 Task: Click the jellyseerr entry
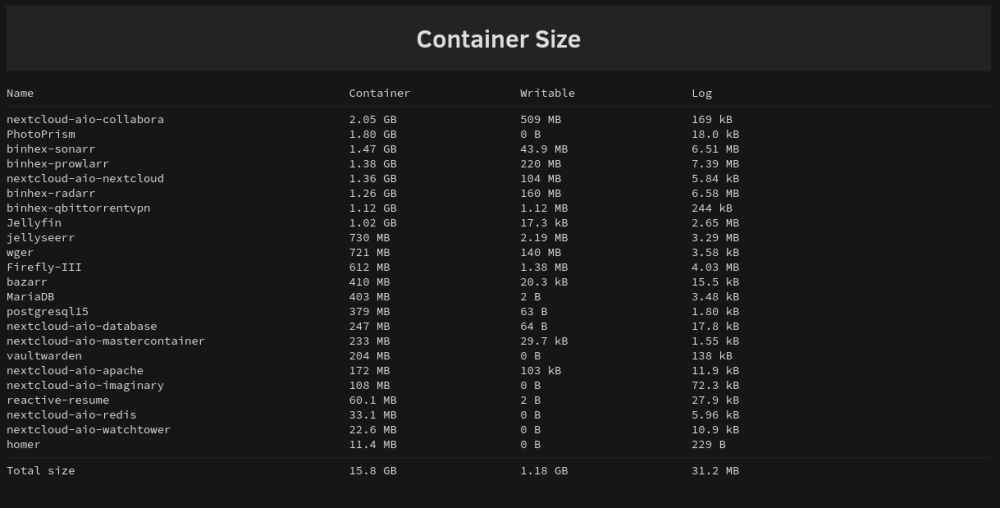click(x=40, y=237)
